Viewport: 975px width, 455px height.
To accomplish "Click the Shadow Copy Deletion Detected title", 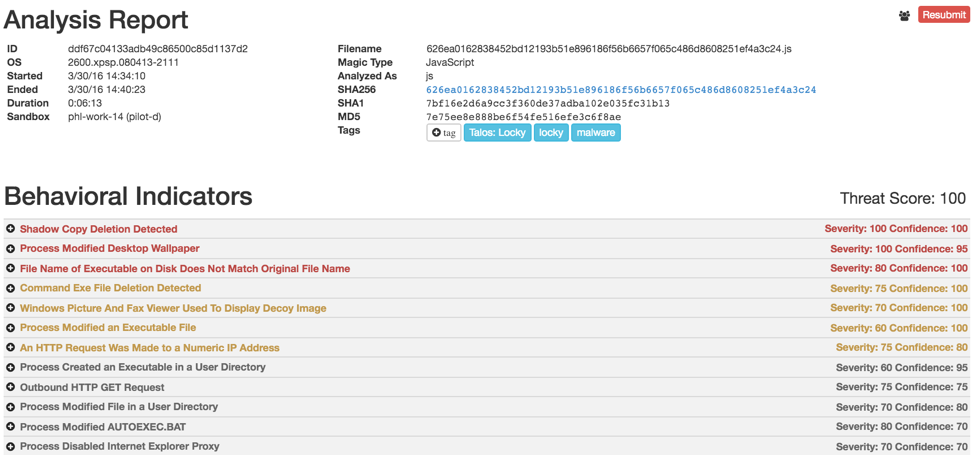I will (x=98, y=229).
